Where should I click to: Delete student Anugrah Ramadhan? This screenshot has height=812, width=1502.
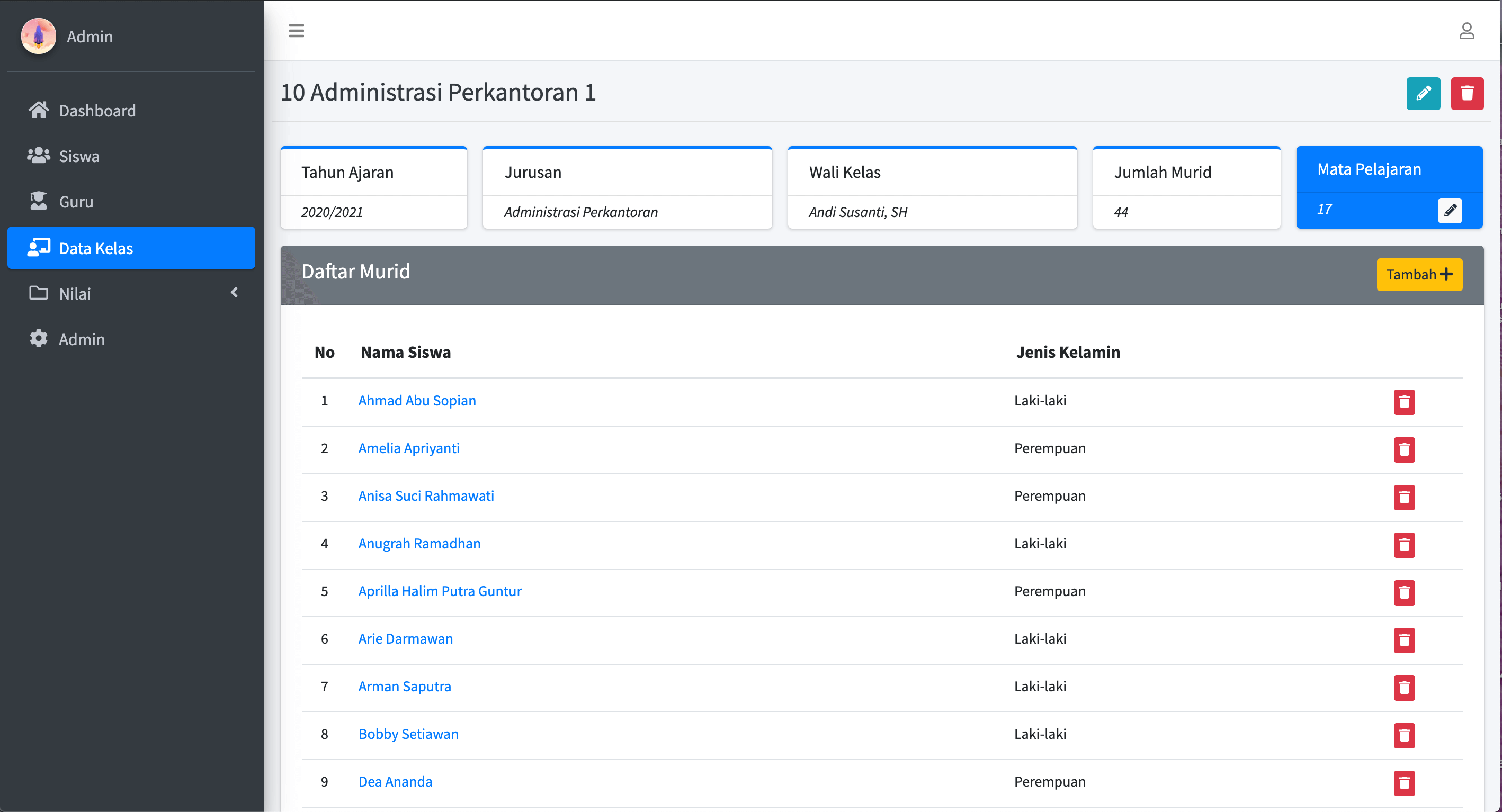(x=1404, y=545)
